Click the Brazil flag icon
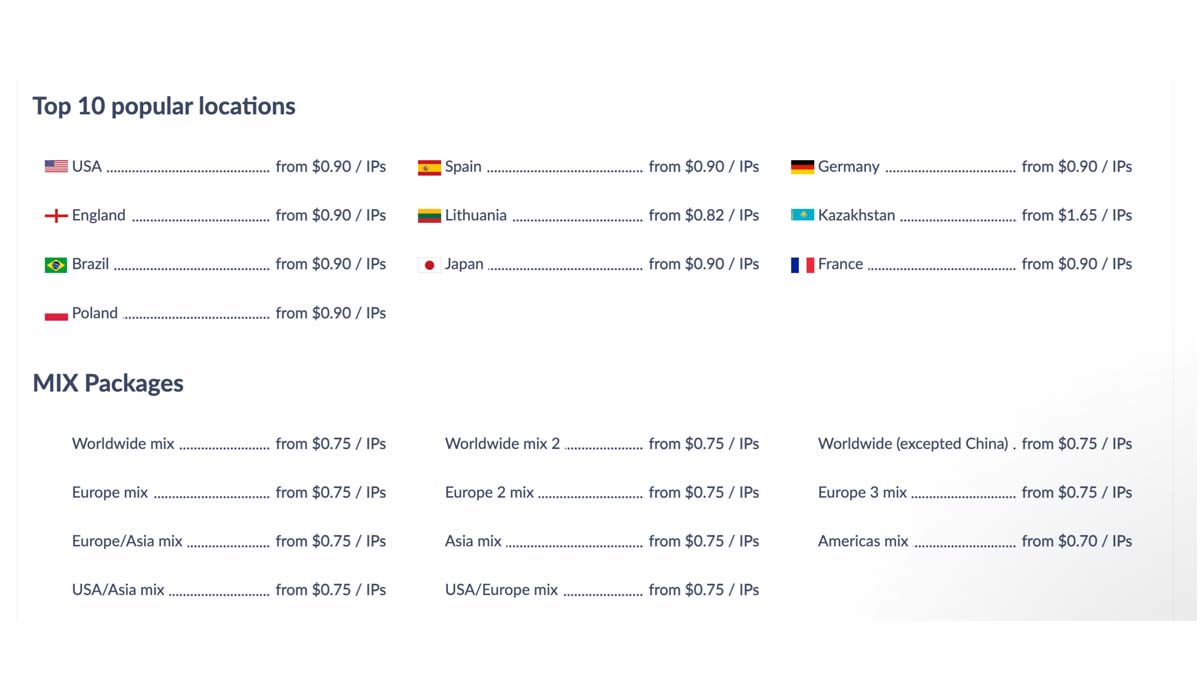The height and width of the screenshot is (700, 1200). tap(56, 265)
